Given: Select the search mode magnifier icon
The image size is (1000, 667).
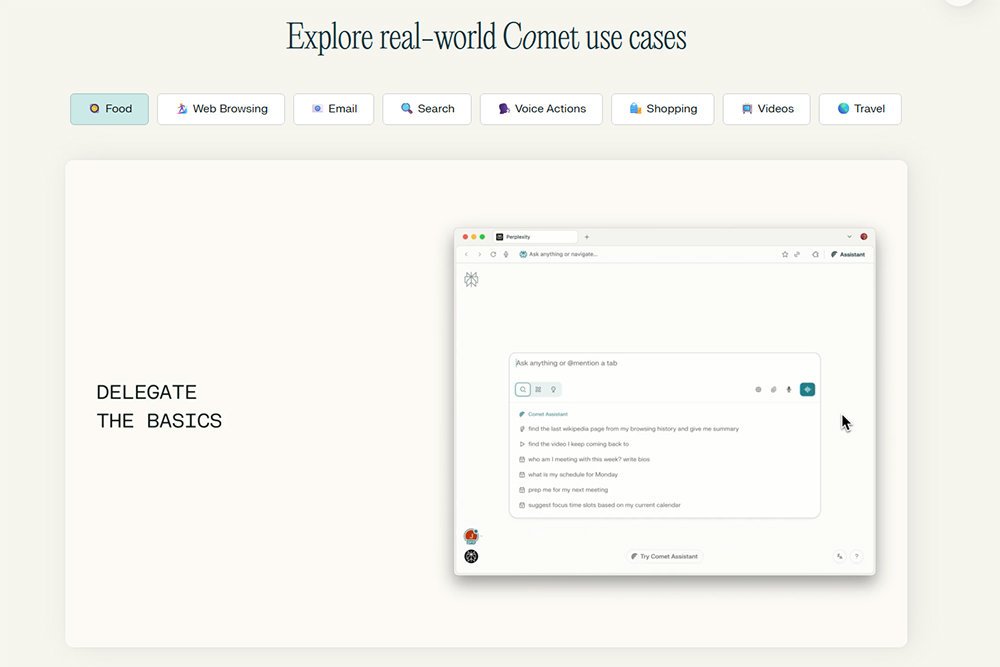Looking at the screenshot, I should [523, 389].
